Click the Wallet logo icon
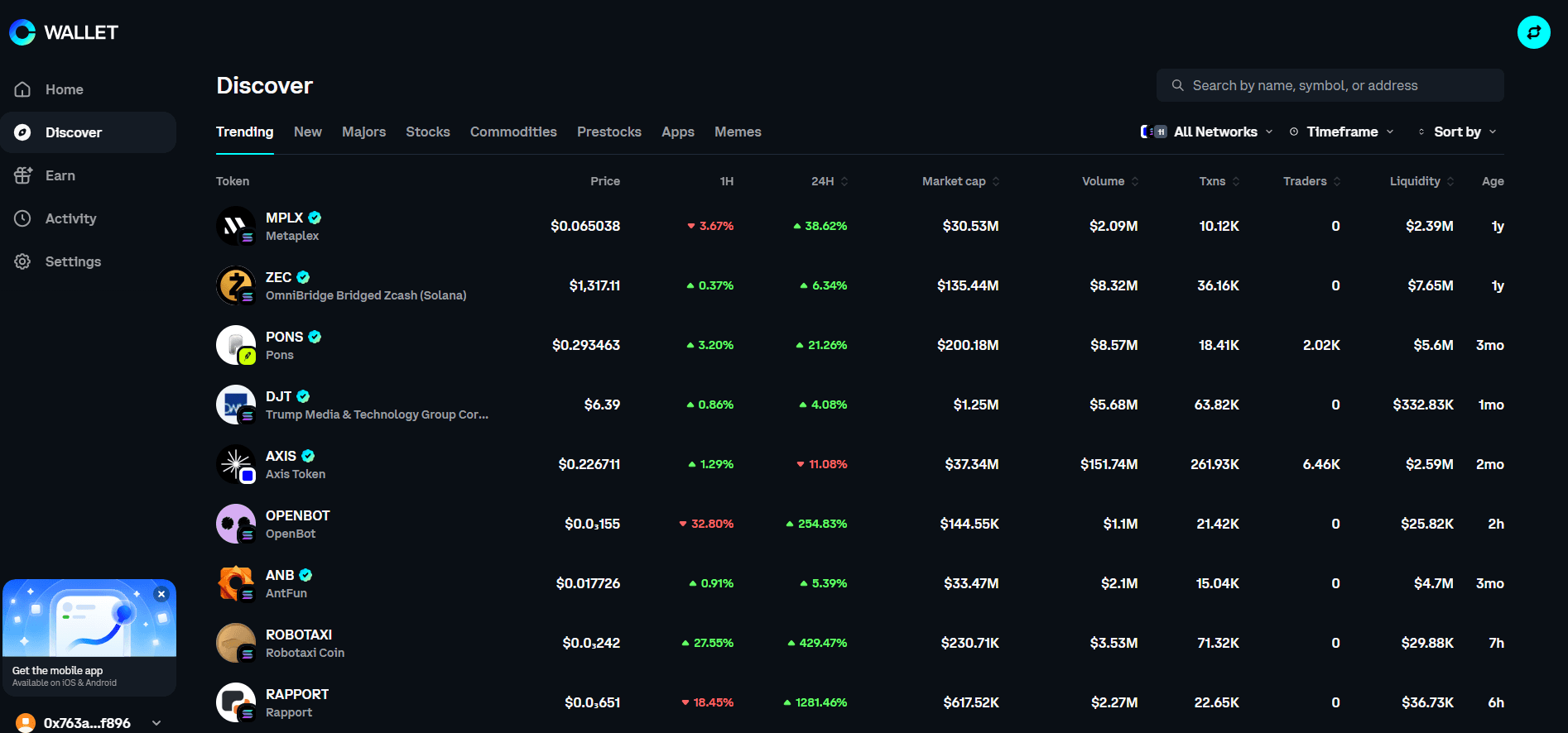The width and height of the screenshot is (1568, 733). [x=22, y=32]
